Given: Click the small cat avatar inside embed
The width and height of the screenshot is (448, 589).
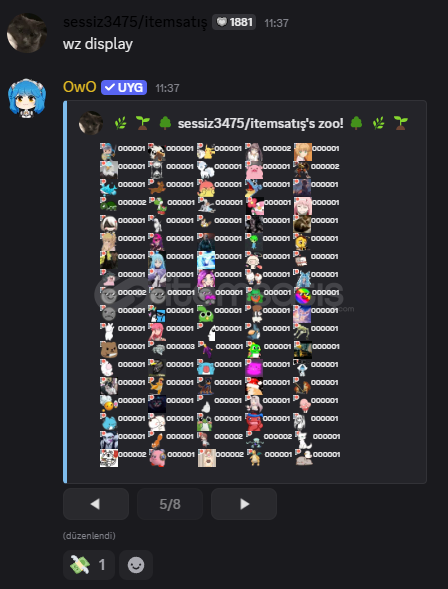Looking at the screenshot, I should pyautogui.click(x=91, y=123).
